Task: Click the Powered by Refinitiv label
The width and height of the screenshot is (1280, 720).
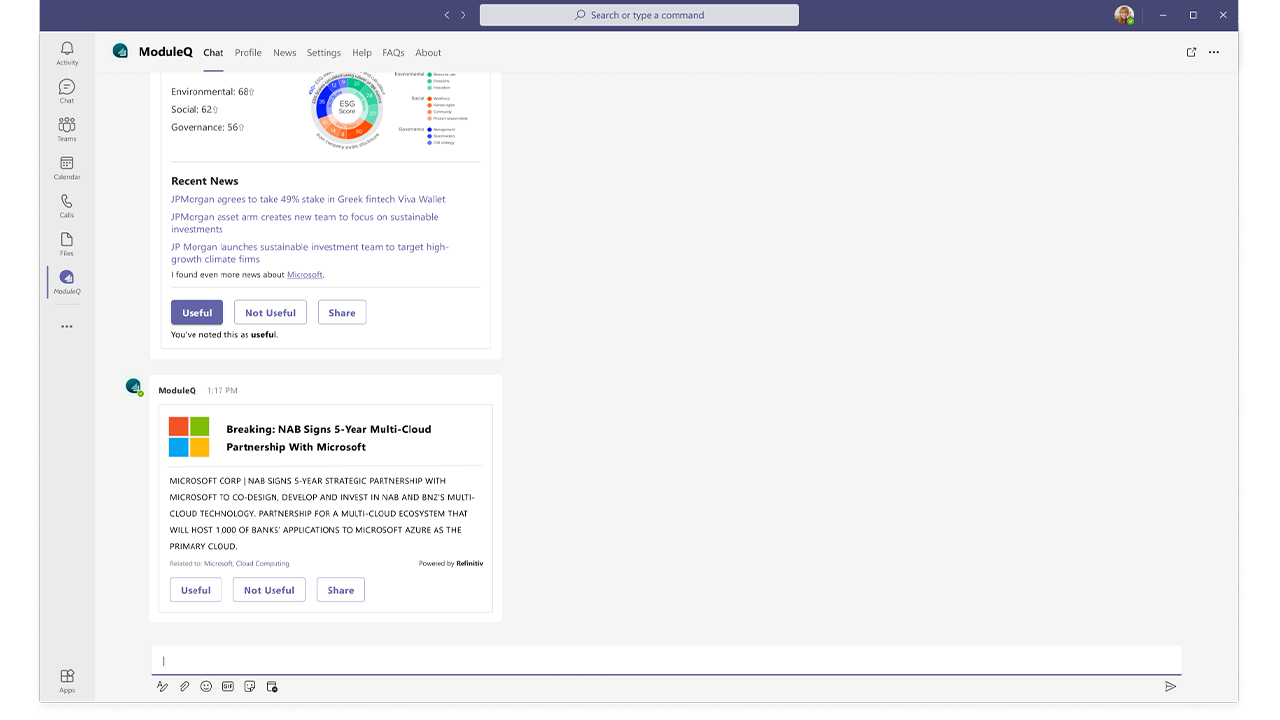Action: pos(451,564)
